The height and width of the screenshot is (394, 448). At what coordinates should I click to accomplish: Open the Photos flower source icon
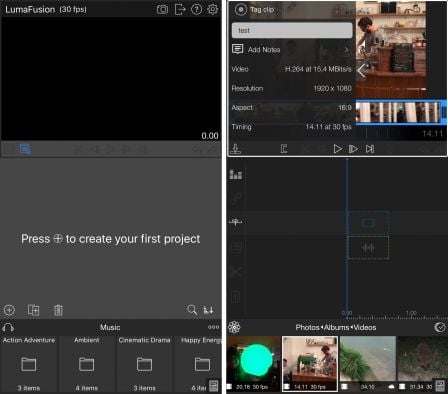click(234, 327)
